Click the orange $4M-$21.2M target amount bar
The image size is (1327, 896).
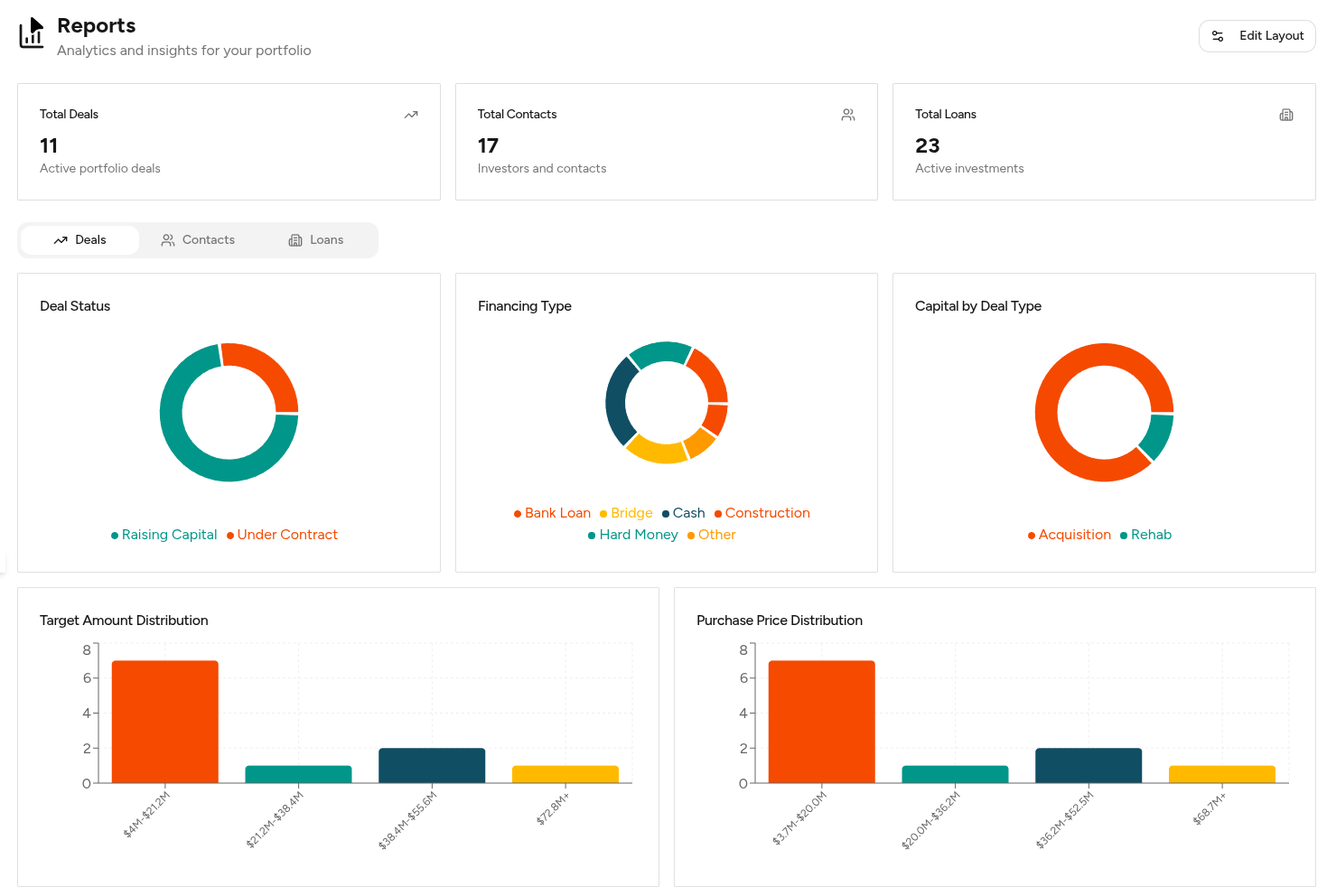coord(164,721)
